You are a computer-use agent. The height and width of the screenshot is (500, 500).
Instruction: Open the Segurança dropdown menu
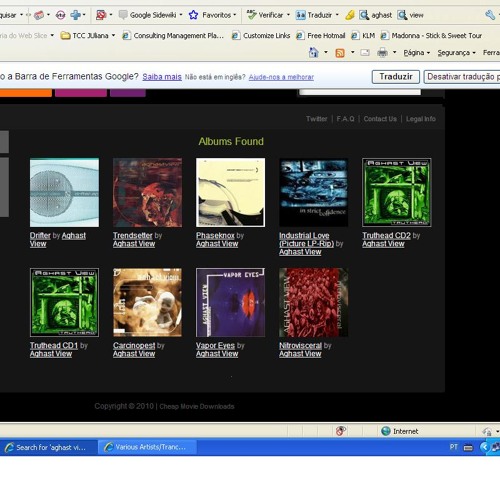pyautogui.click(x=456, y=53)
